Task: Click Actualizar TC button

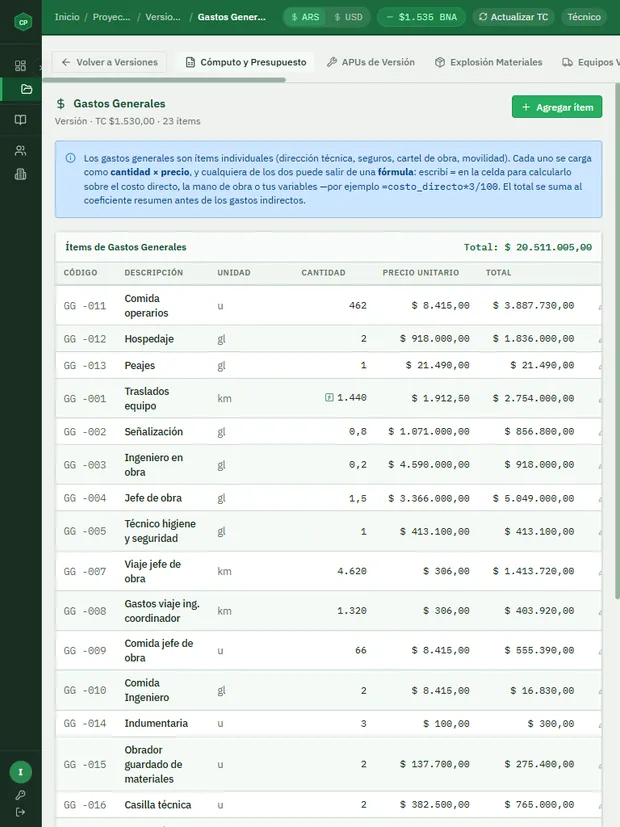Action: tap(513, 17)
